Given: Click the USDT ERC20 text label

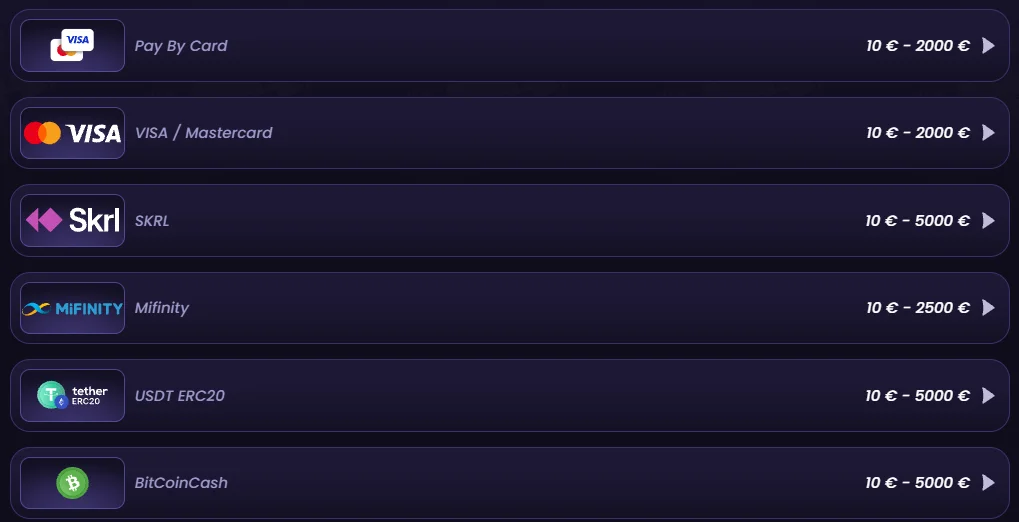Looking at the screenshot, I should [x=179, y=395].
